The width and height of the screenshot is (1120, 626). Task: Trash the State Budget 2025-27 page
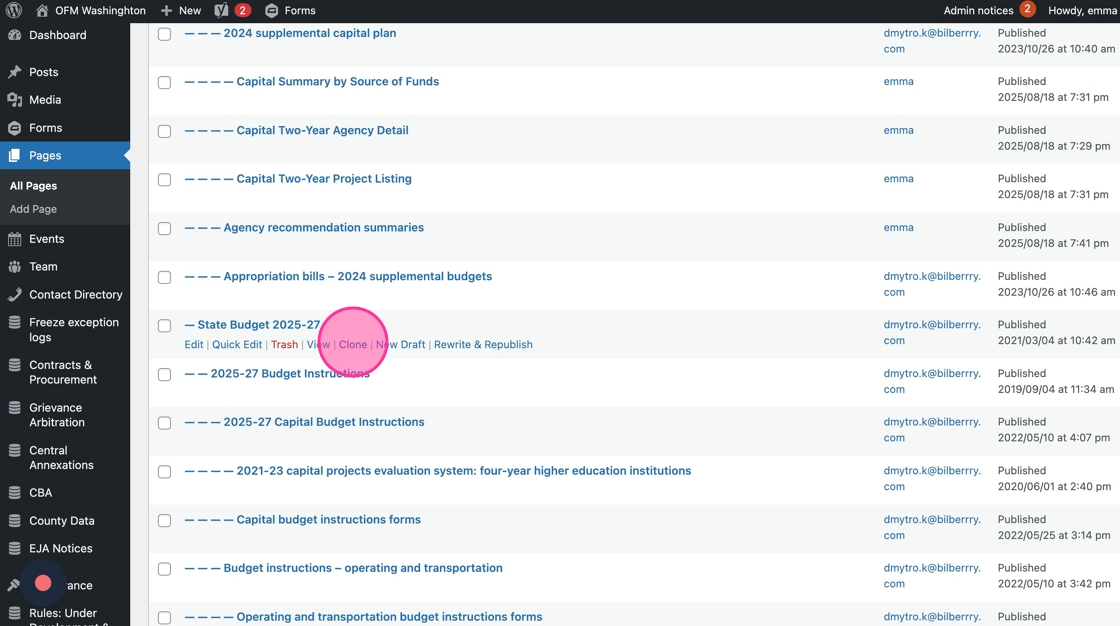[x=284, y=344]
